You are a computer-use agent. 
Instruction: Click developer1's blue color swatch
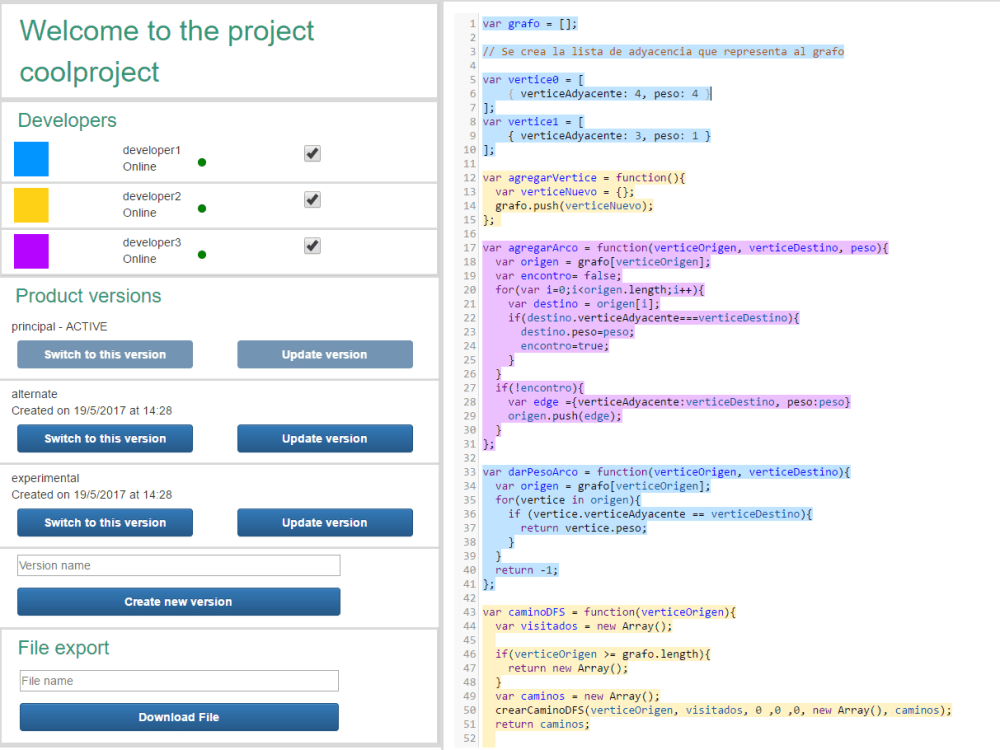coord(31,159)
